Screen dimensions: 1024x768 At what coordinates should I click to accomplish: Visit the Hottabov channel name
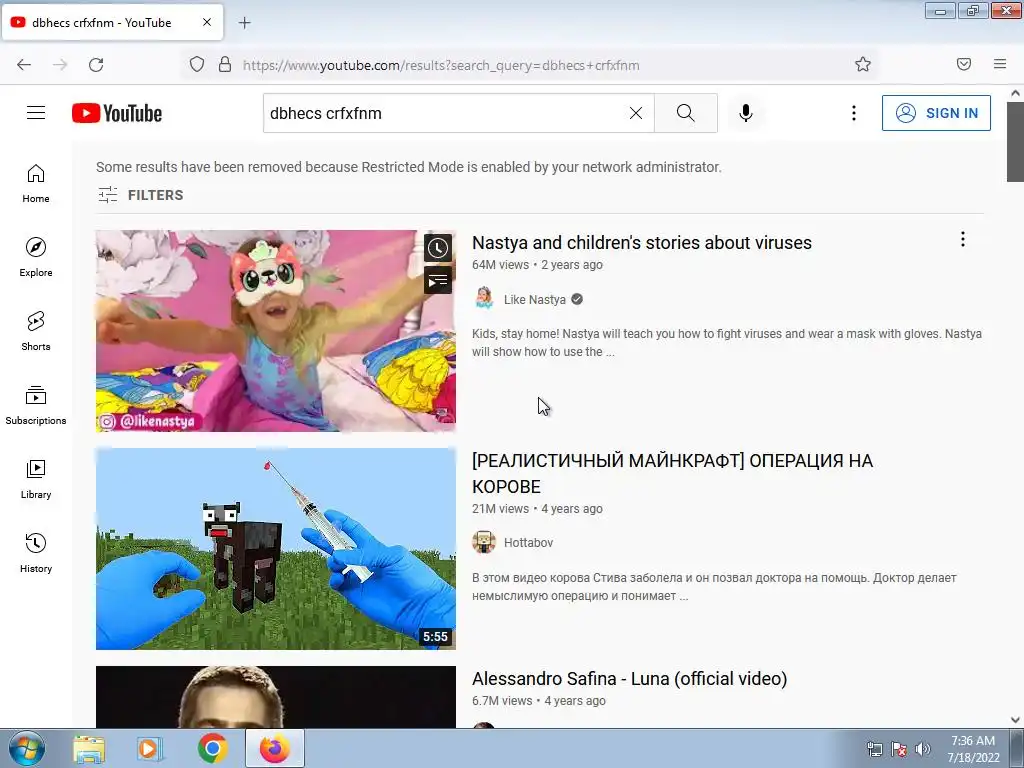[528, 543]
